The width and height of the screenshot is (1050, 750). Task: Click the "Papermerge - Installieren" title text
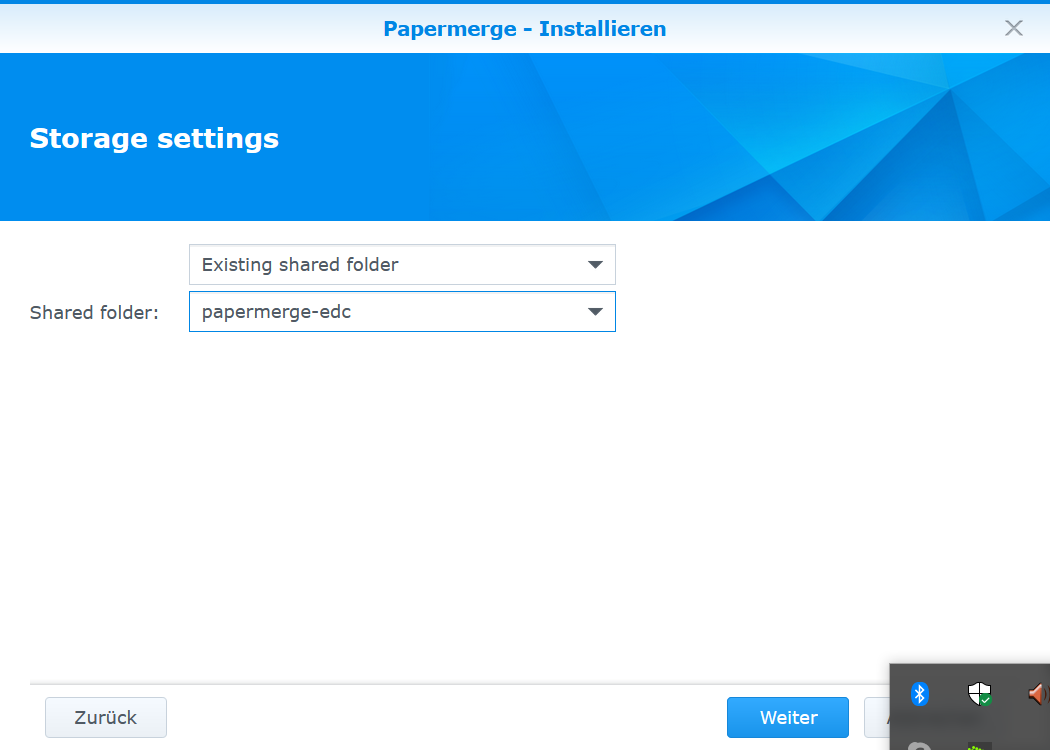524,28
